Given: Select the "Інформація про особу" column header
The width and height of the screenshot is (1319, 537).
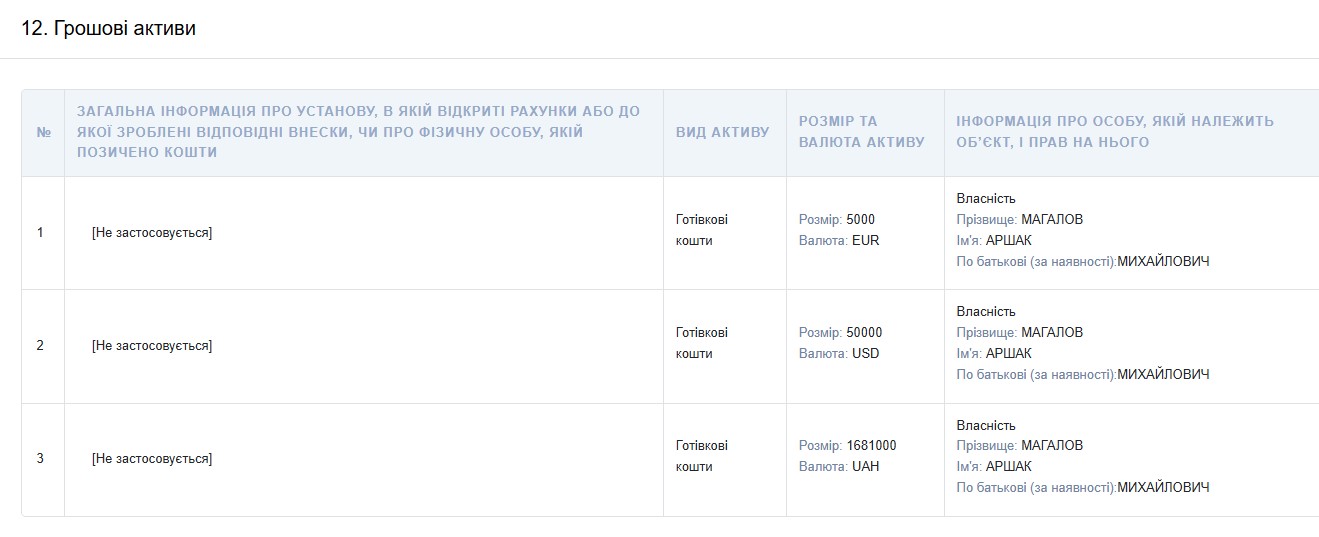Looking at the screenshot, I should coord(1115,132).
